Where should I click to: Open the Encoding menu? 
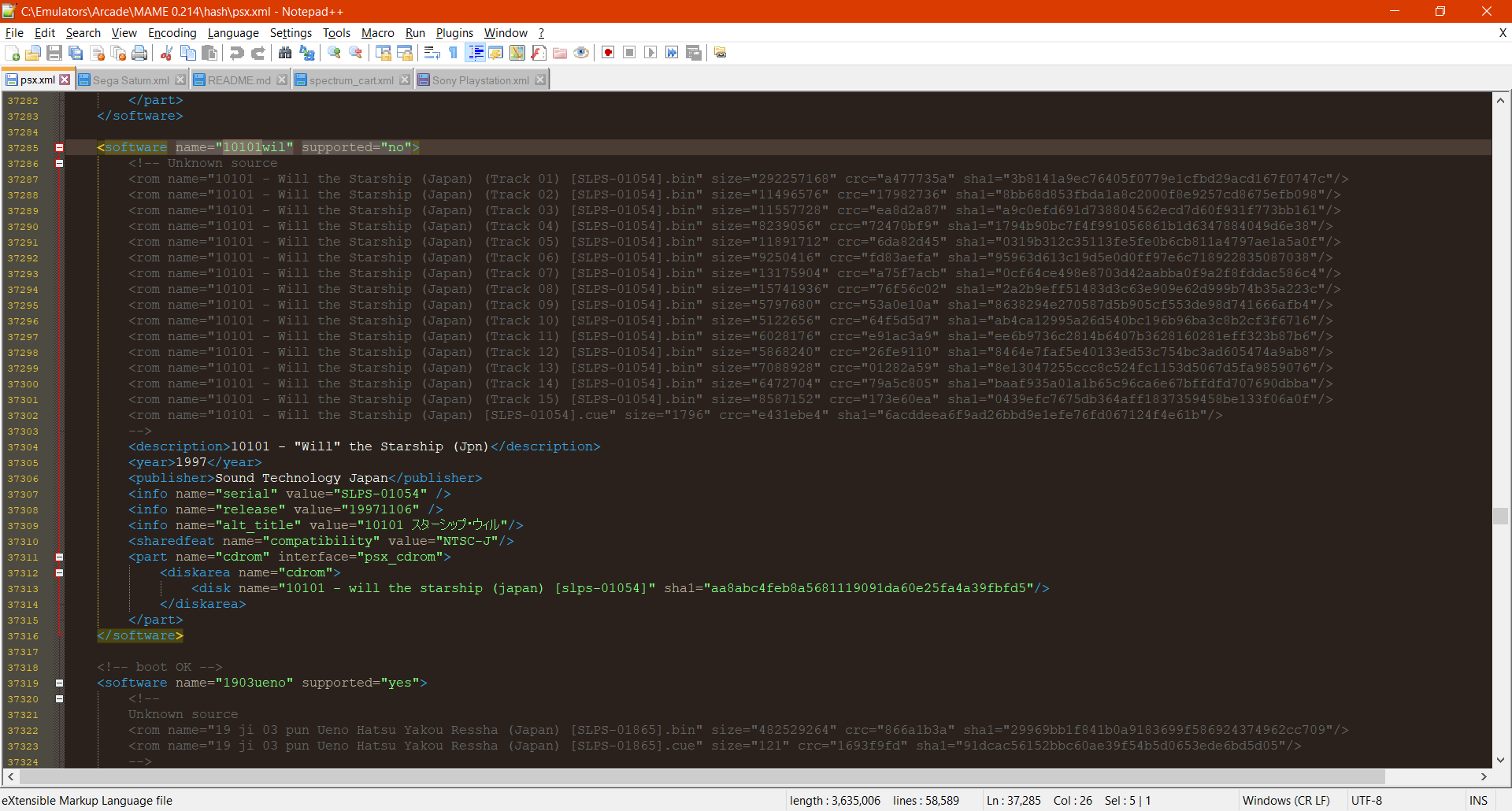pyautogui.click(x=172, y=33)
